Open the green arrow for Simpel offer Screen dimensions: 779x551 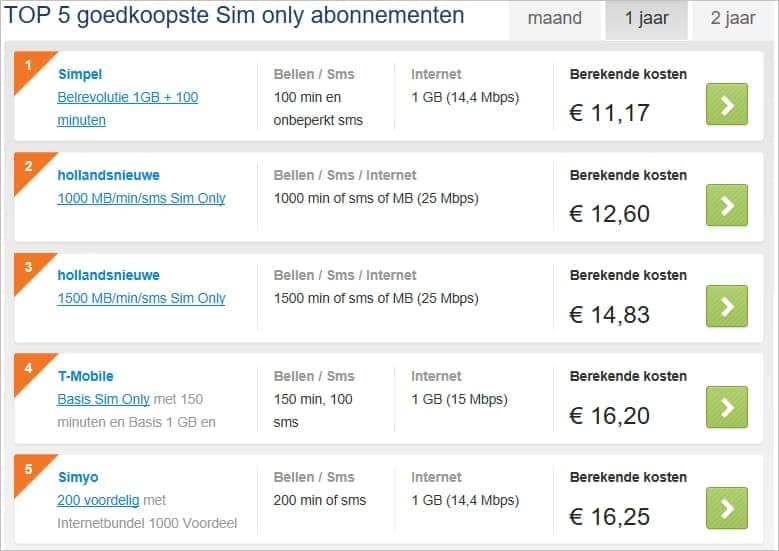[727, 104]
